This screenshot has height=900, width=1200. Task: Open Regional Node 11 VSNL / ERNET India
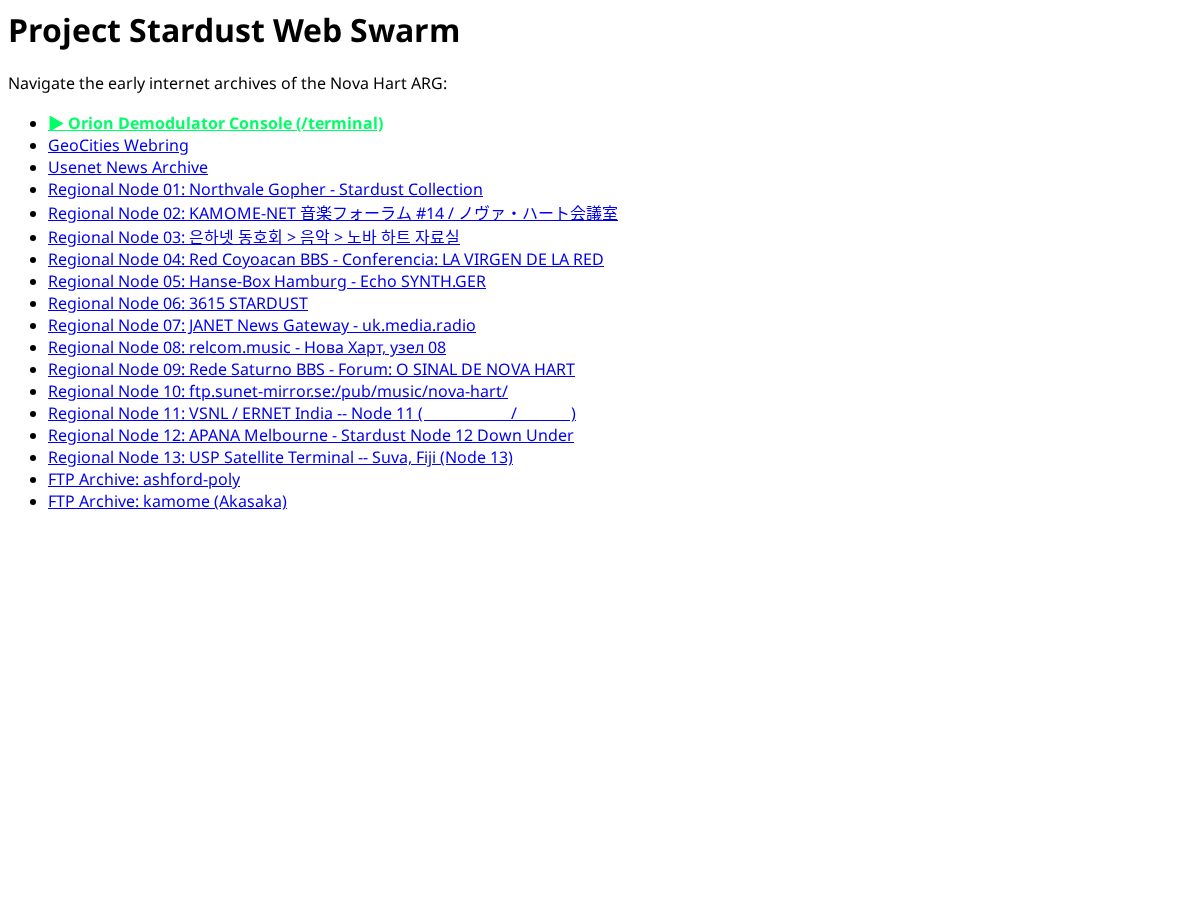pos(312,413)
